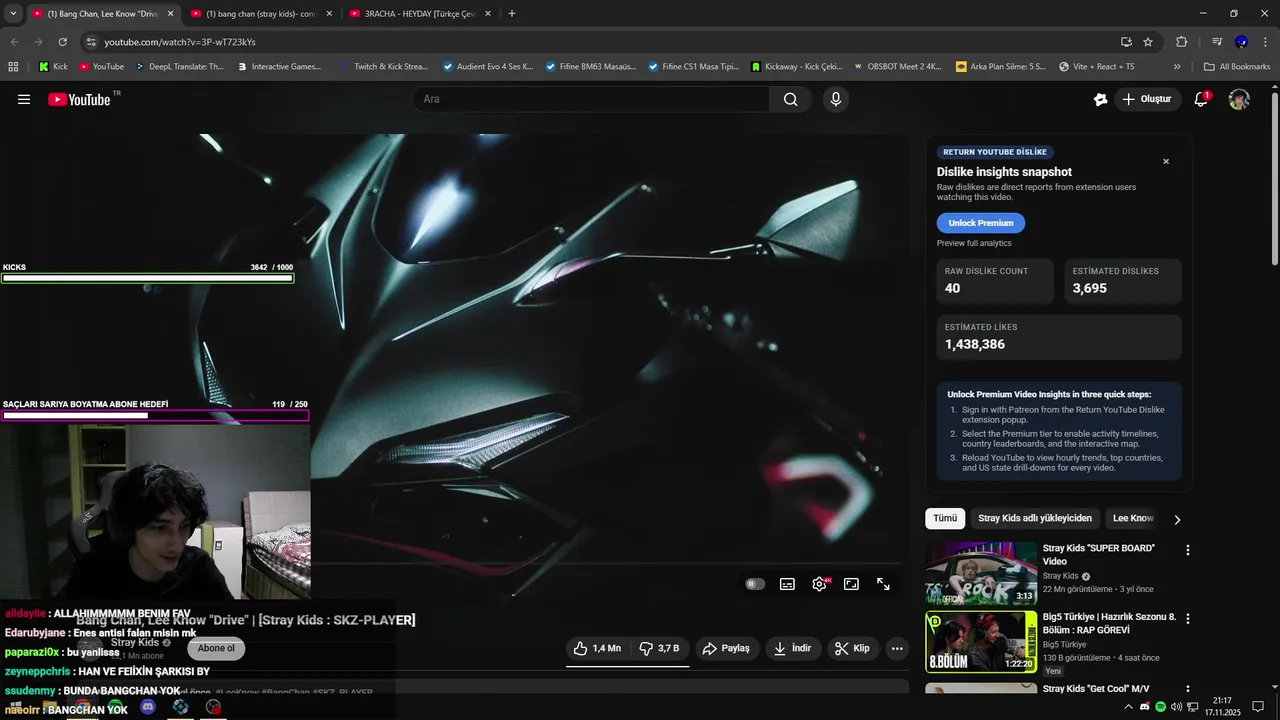Image resolution: width=1280 pixels, height=720 pixels.
Task: Open the Windows notification center
Action: [x=1258, y=707]
